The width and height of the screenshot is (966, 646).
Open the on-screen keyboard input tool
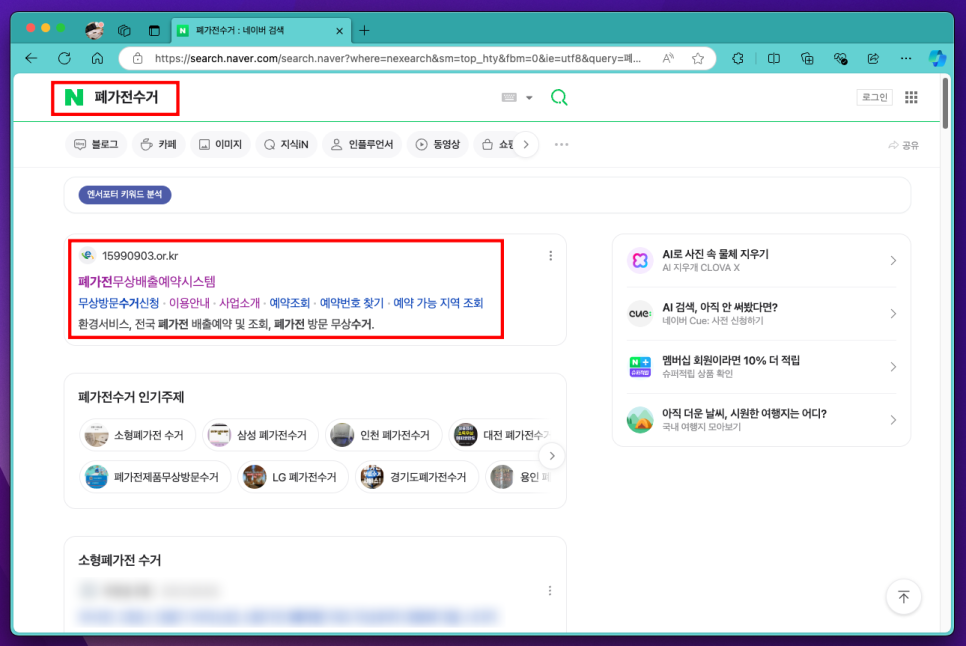(x=509, y=97)
